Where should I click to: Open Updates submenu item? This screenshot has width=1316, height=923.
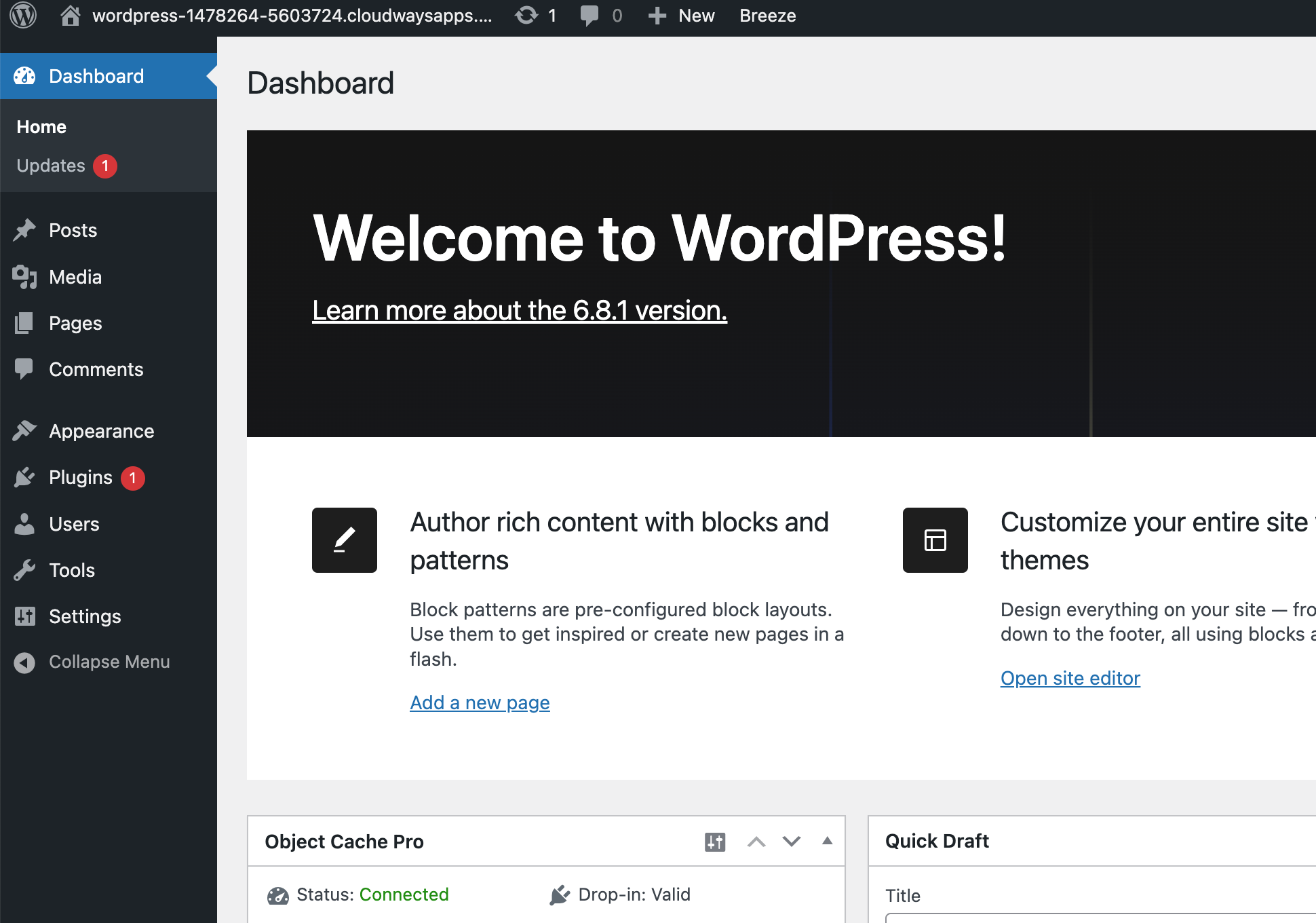[x=51, y=166]
